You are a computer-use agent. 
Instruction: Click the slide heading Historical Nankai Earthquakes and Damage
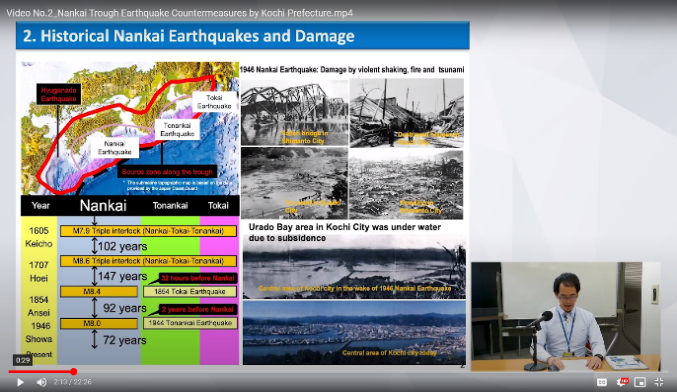point(189,36)
